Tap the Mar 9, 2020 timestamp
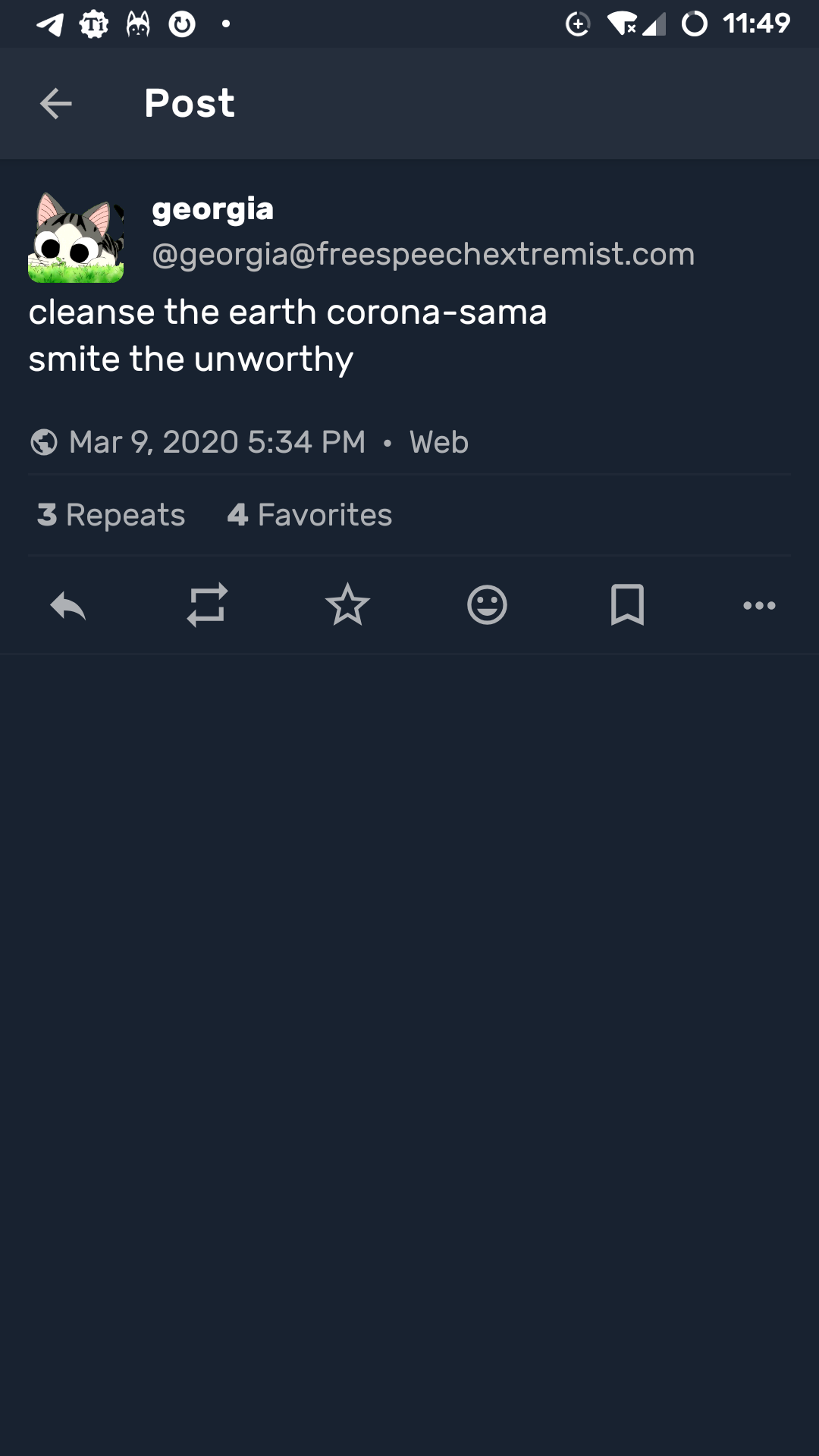The image size is (819, 1456). pos(217,442)
